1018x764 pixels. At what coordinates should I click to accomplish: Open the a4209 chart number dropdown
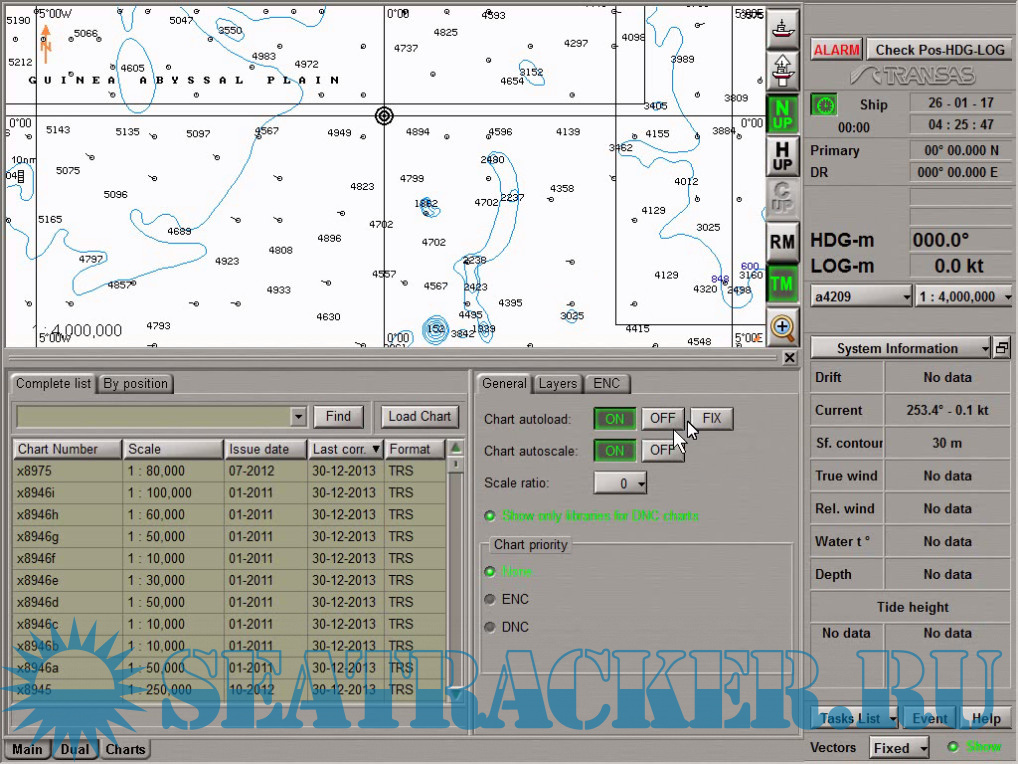pos(862,297)
